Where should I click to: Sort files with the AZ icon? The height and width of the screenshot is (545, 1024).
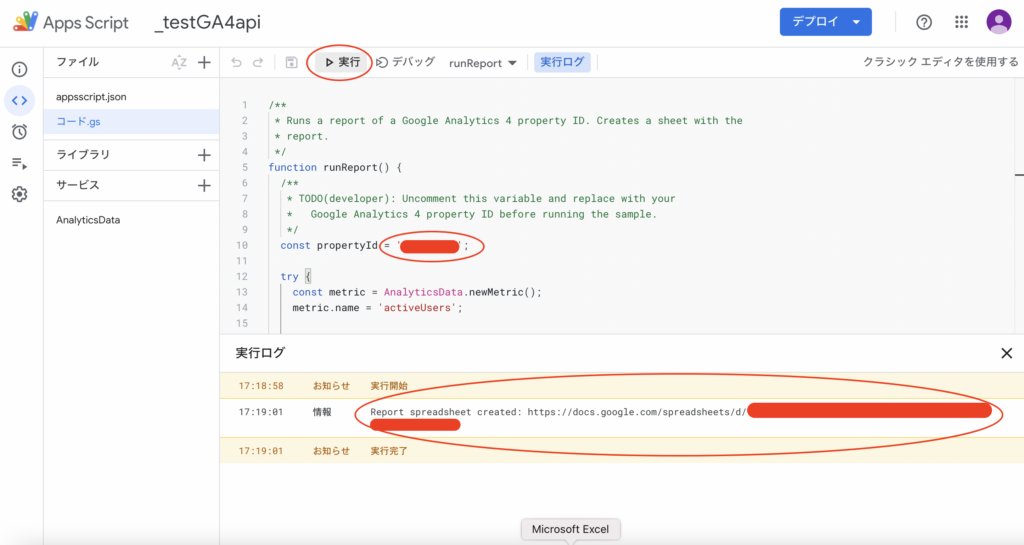point(179,62)
